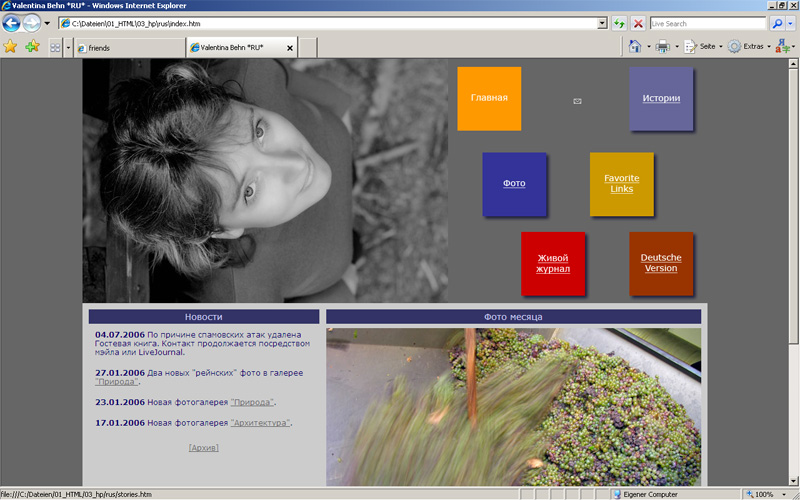The height and width of the screenshot is (500, 800).
Task: Click the red Stop loading icon
Action: click(638, 23)
